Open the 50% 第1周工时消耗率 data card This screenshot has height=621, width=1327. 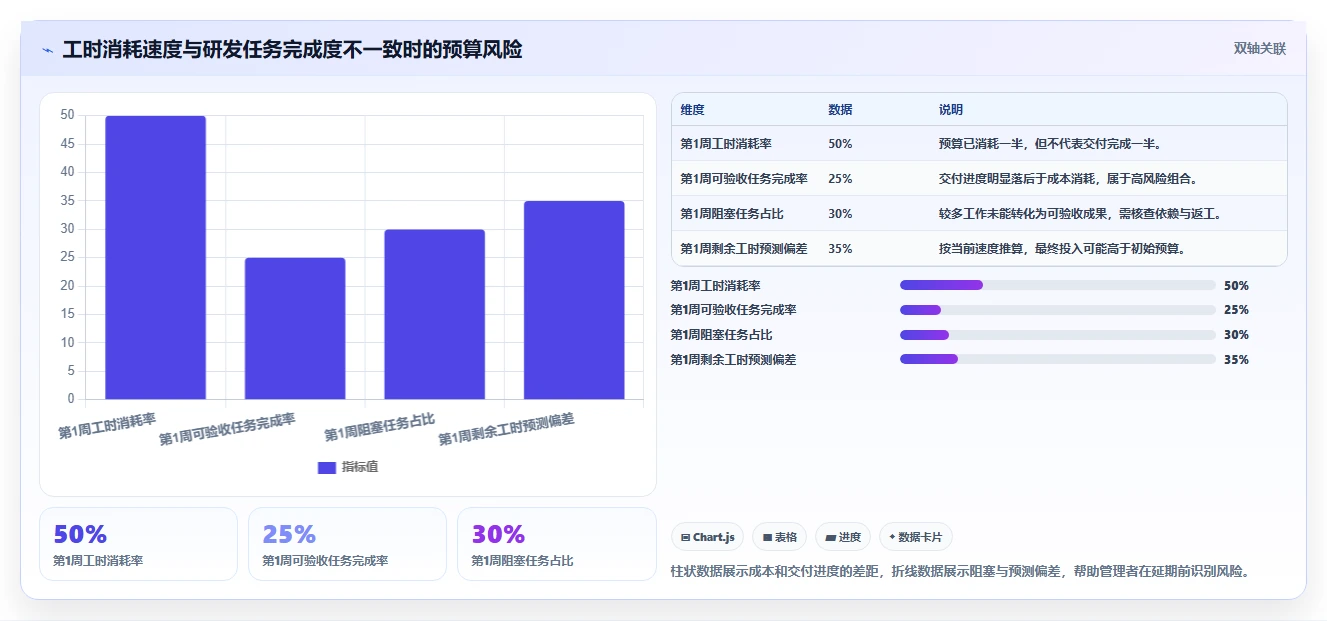[138, 544]
